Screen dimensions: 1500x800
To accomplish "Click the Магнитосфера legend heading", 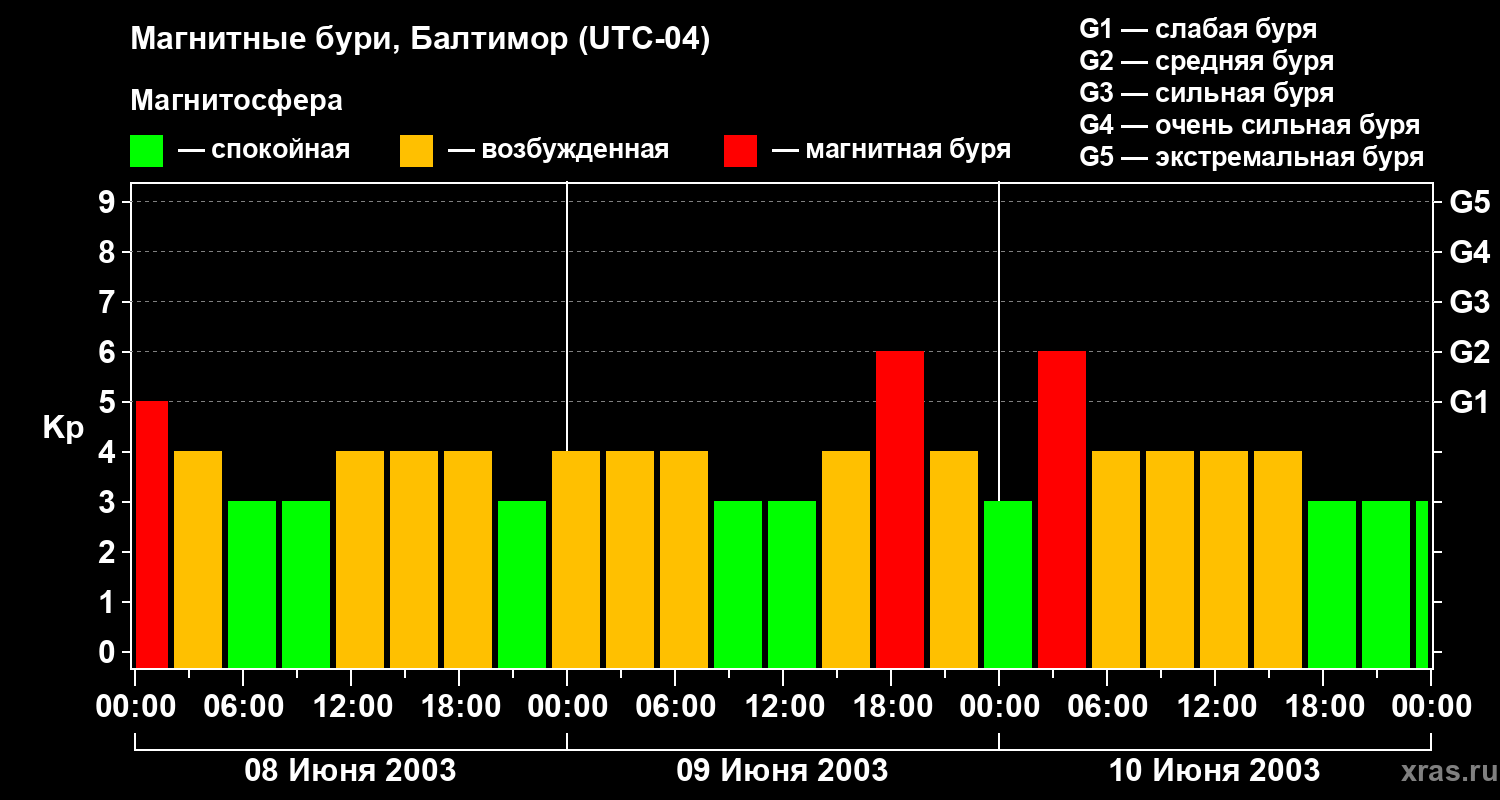I will [236, 101].
